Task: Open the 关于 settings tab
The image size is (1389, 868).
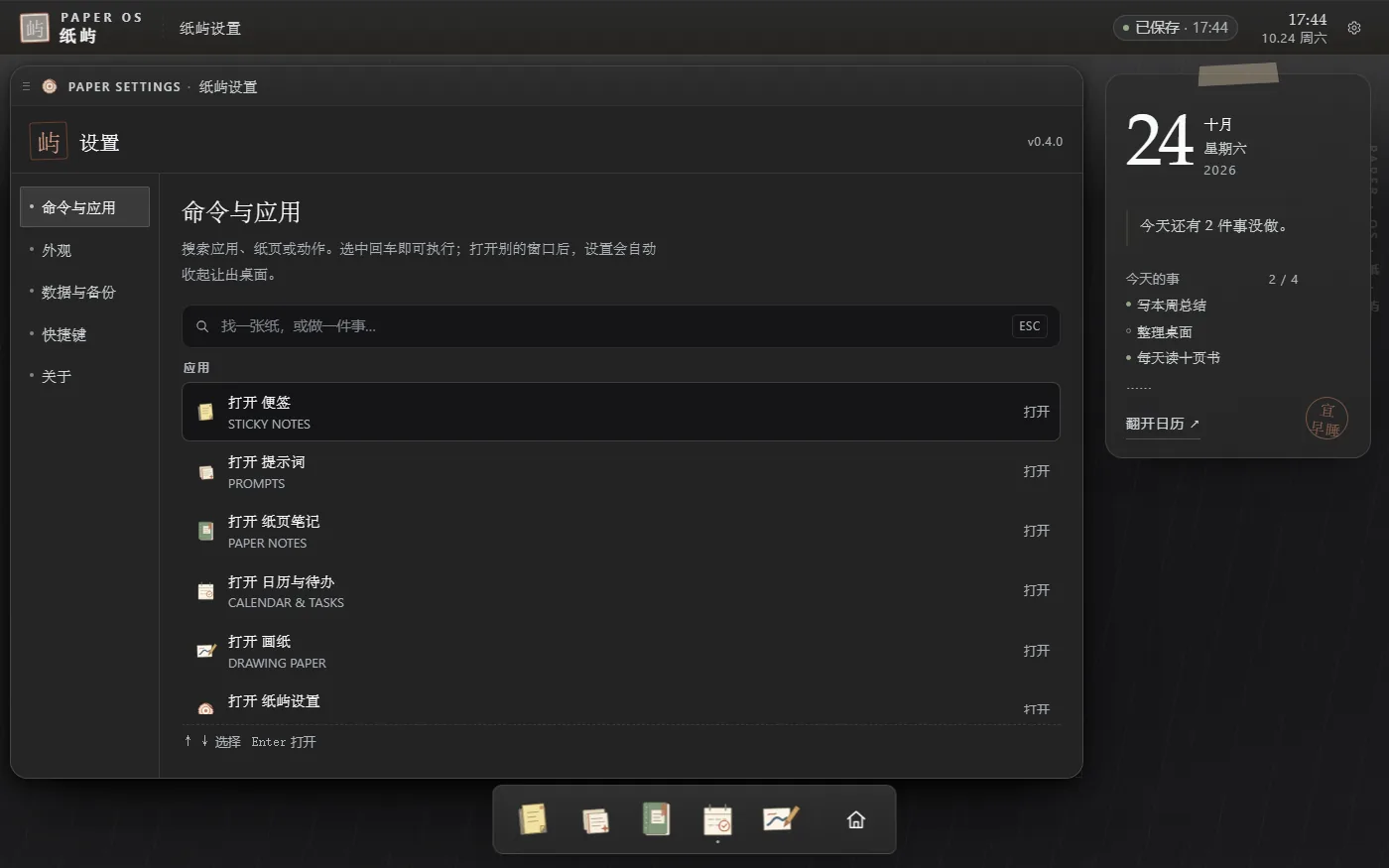Action: pyautogui.click(x=84, y=376)
